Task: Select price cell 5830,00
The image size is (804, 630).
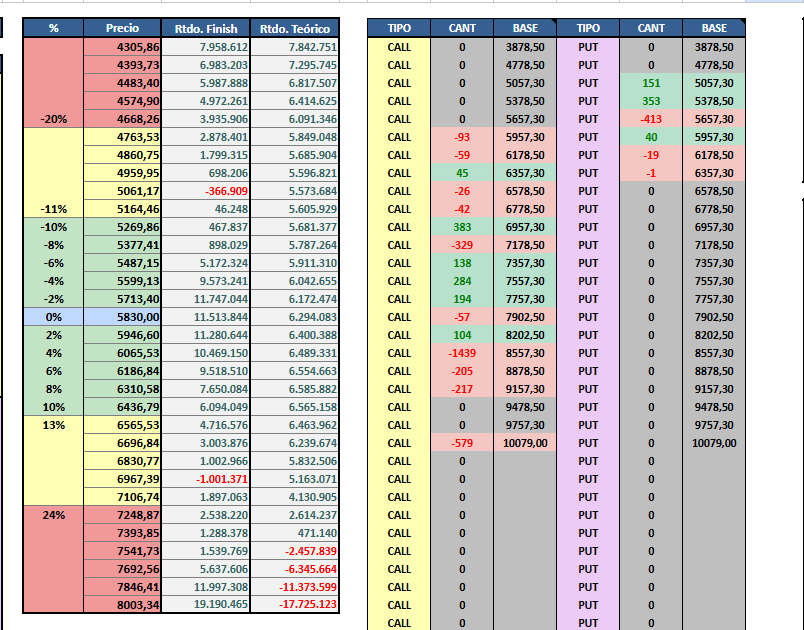Action: click(x=122, y=317)
